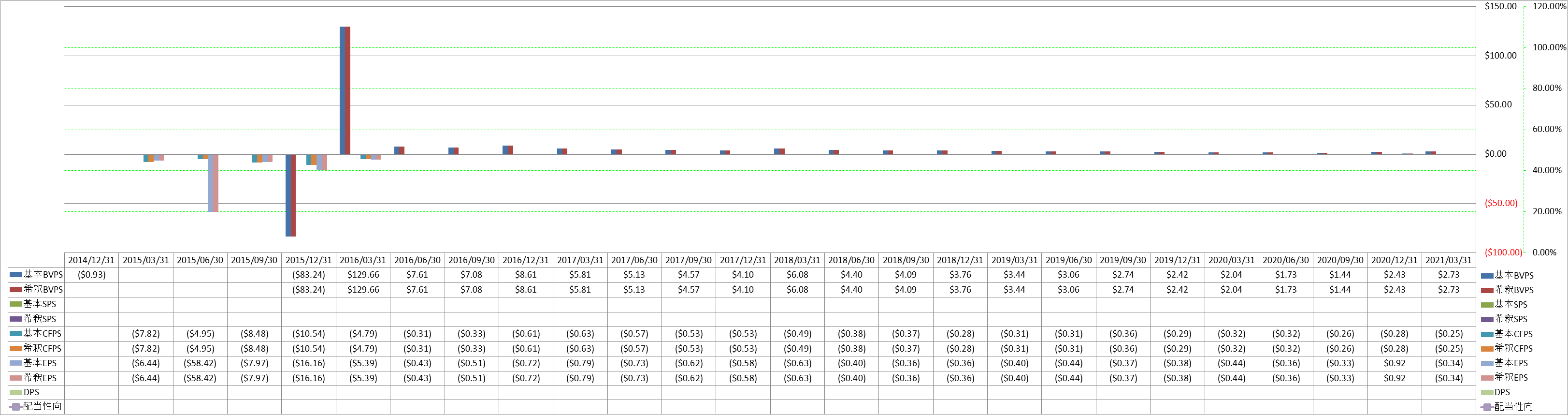This screenshot has width=1568, height=415.
Task: Select $129.66 in the 基本BVPS row
Action: (x=363, y=275)
